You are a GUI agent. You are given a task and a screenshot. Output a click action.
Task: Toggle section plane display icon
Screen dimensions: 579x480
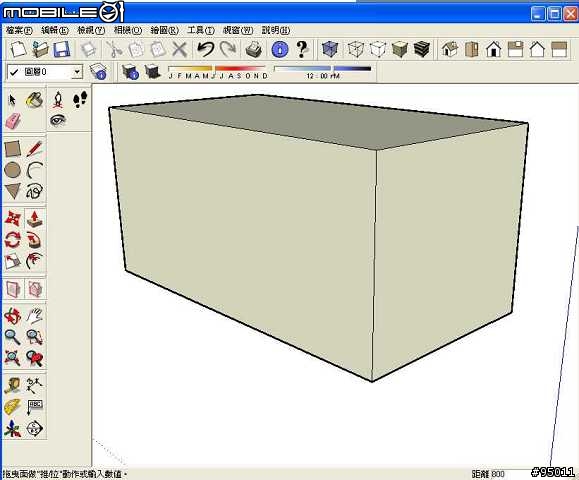tap(13, 289)
